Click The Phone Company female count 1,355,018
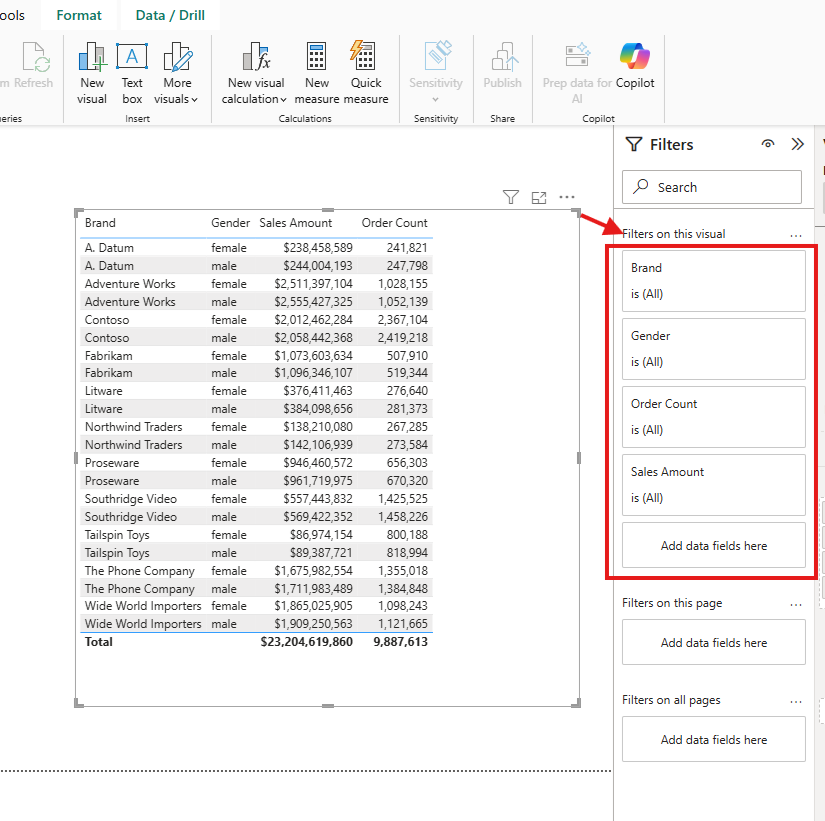The image size is (825, 821). point(403,570)
